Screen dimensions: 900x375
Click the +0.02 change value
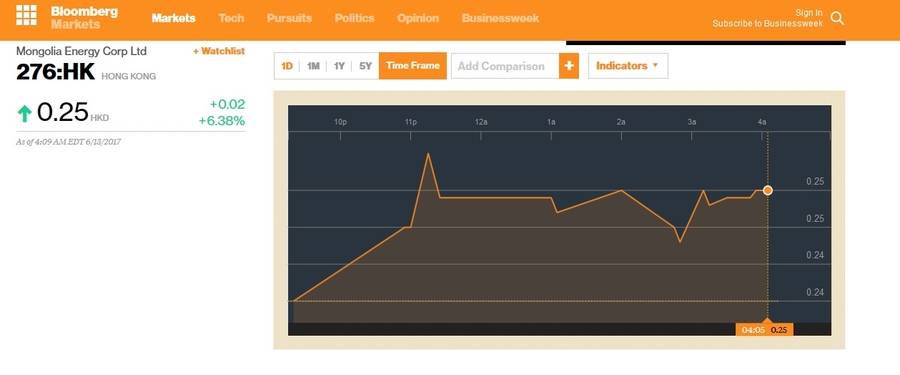[x=227, y=105]
